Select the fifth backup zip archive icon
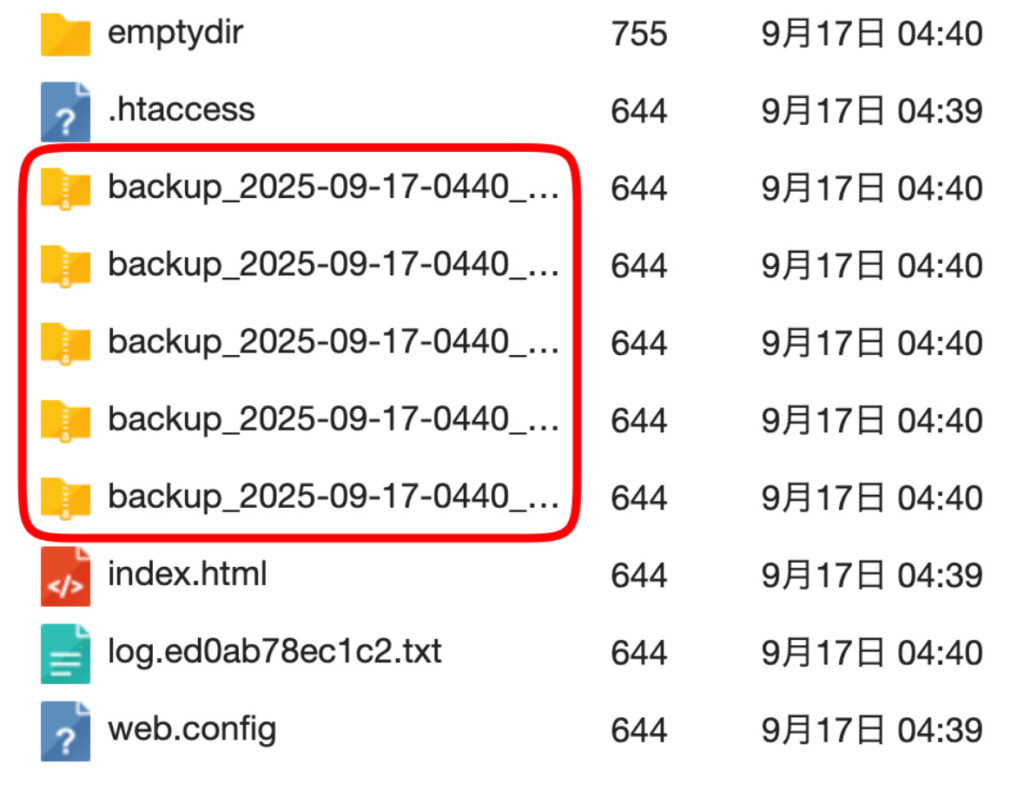The image size is (1024, 797). 65,498
